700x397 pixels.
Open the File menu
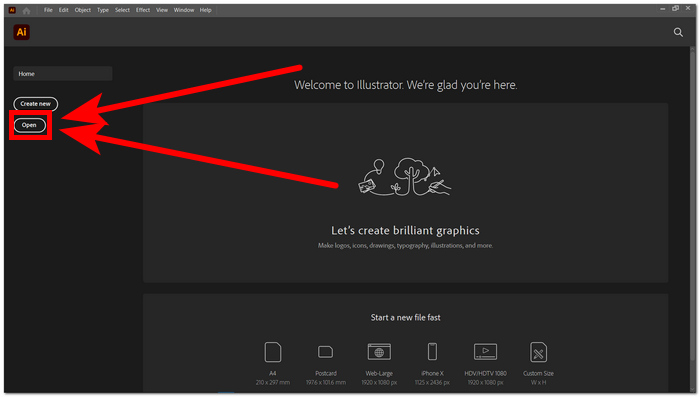[x=48, y=10]
